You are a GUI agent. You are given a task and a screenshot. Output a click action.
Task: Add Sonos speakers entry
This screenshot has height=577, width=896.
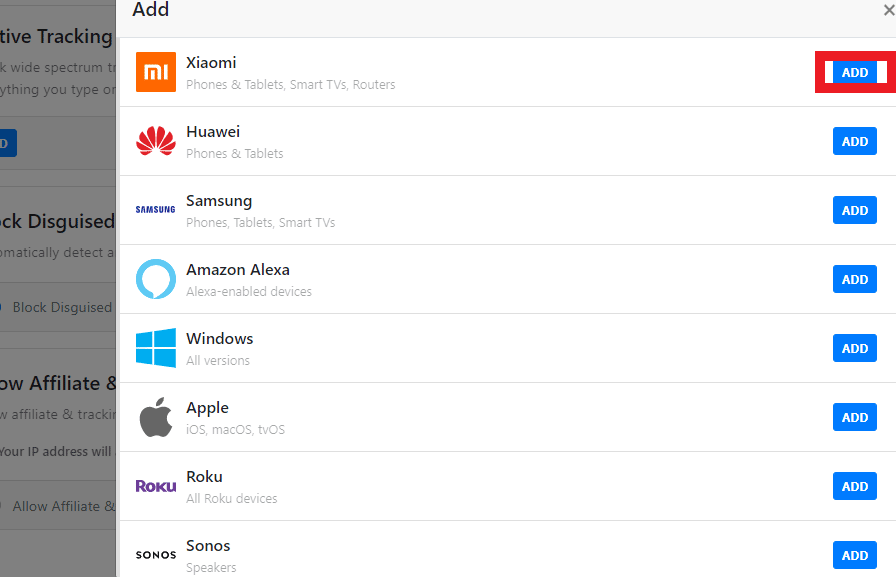pyautogui.click(x=854, y=555)
